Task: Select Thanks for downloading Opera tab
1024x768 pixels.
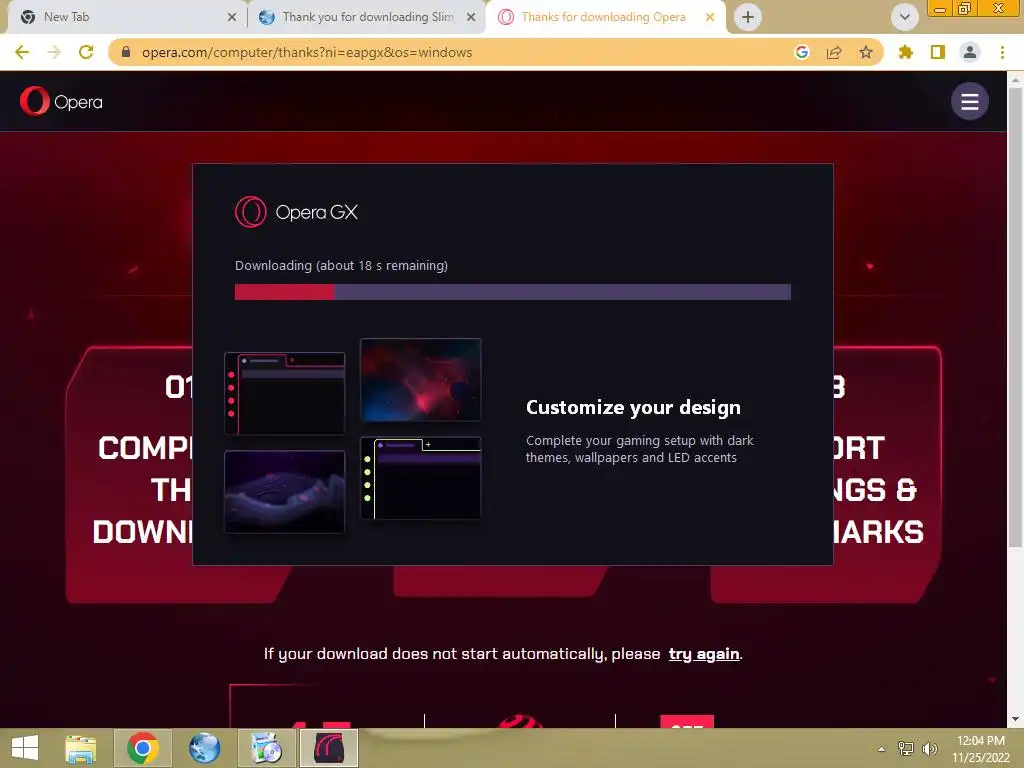Action: (x=604, y=17)
